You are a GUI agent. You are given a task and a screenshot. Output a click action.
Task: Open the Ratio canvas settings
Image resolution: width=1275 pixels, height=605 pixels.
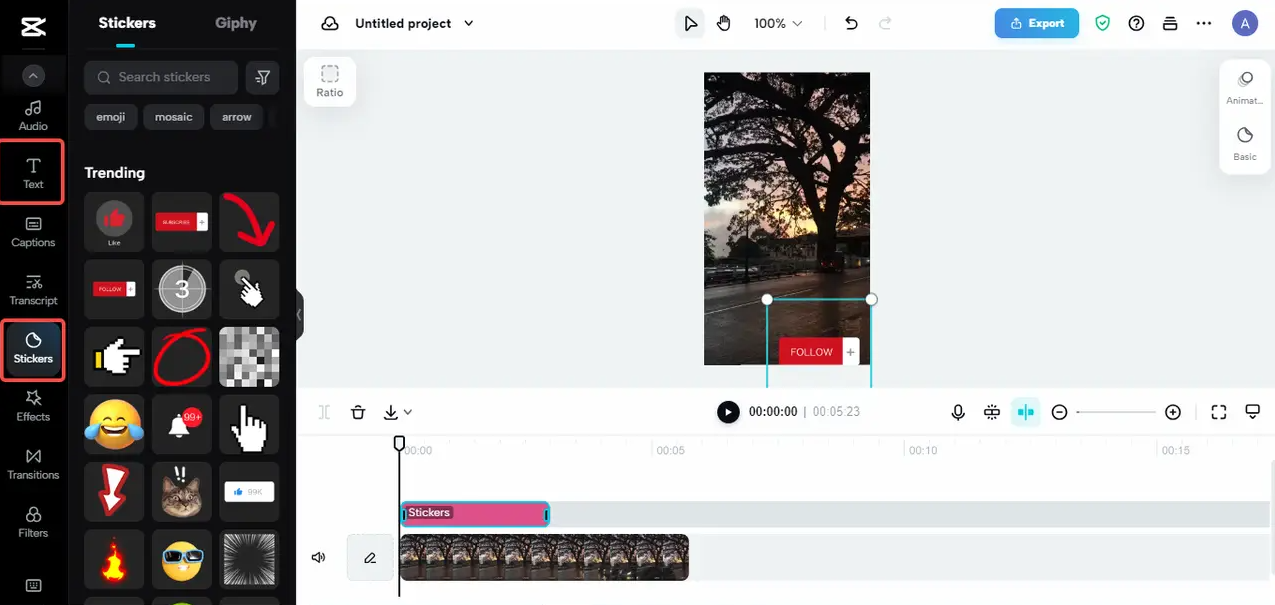point(330,81)
